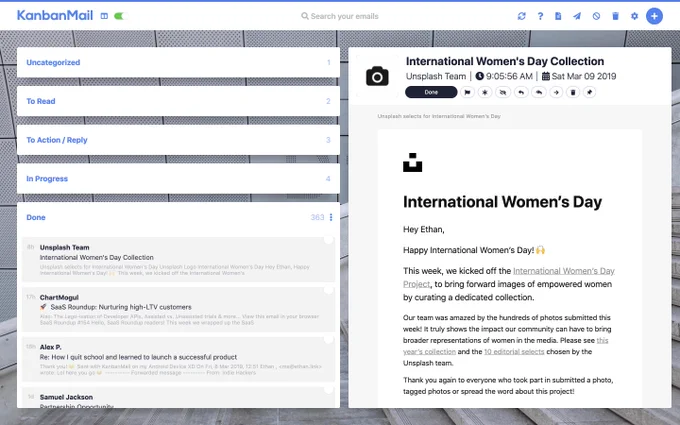
Task: Click the Unsplash logo in email body
Action: coord(412,163)
